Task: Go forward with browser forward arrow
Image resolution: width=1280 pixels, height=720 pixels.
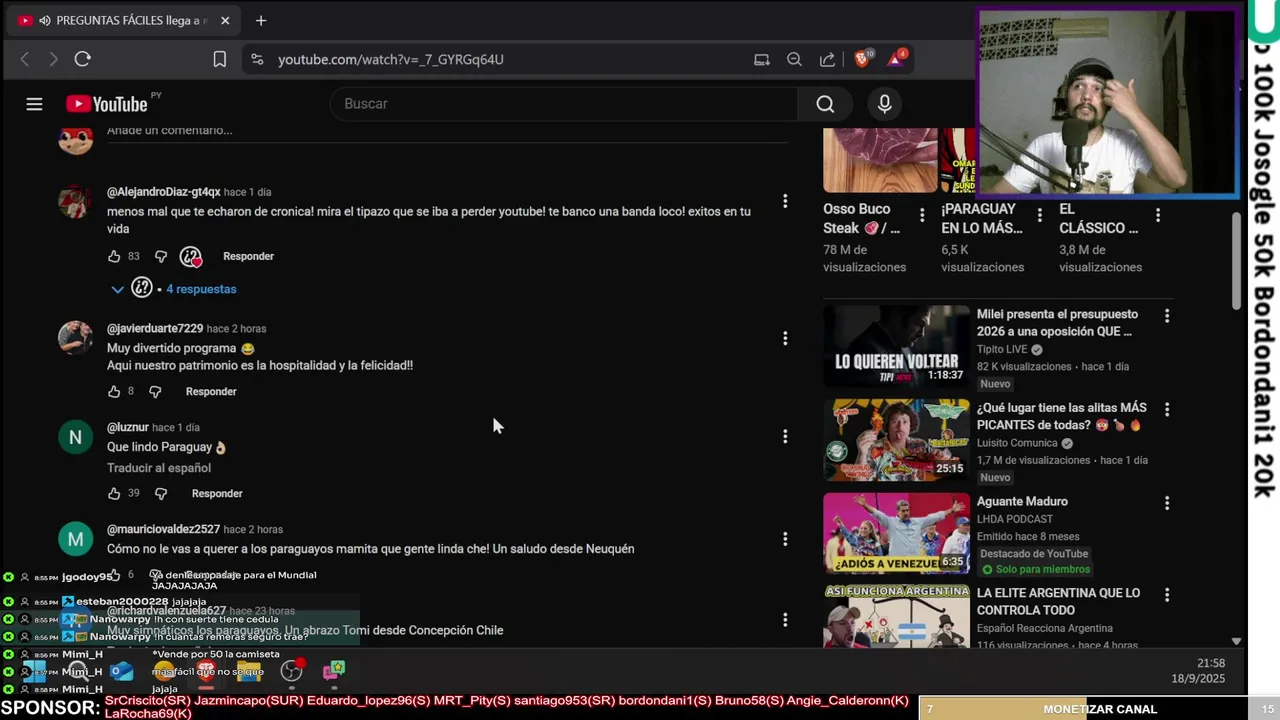Action: [53, 59]
